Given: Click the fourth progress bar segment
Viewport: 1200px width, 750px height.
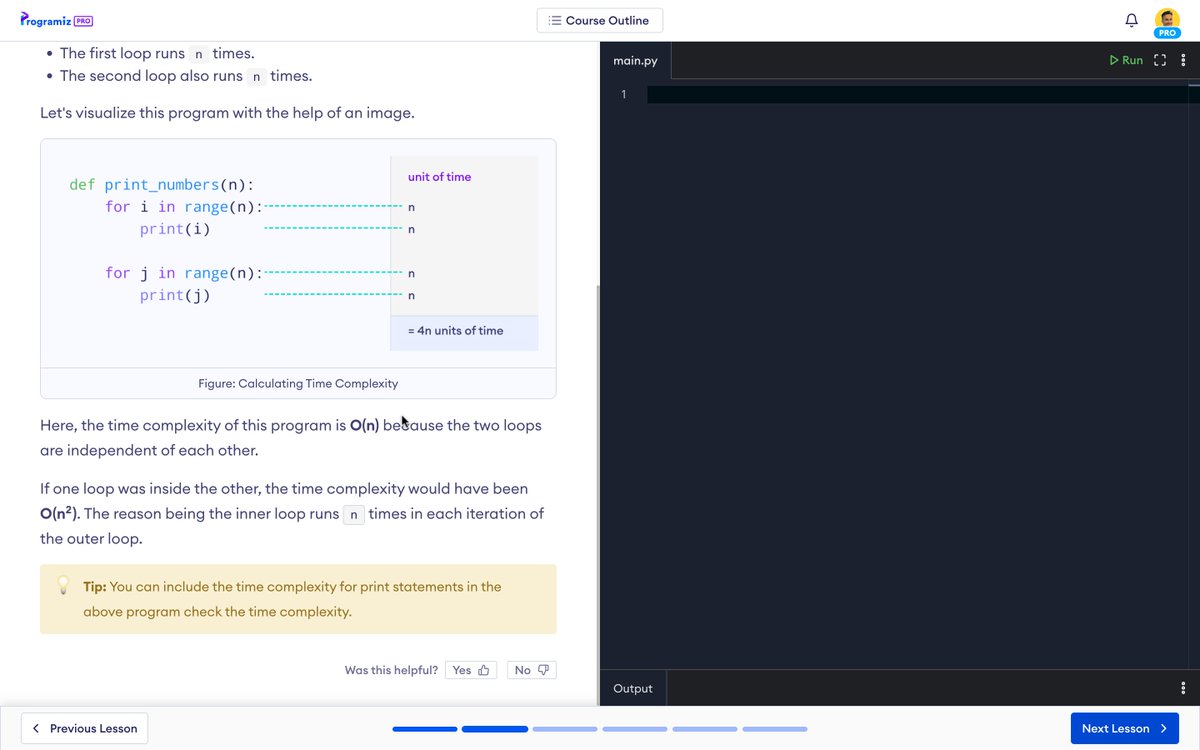Looking at the screenshot, I should click(x=635, y=729).
